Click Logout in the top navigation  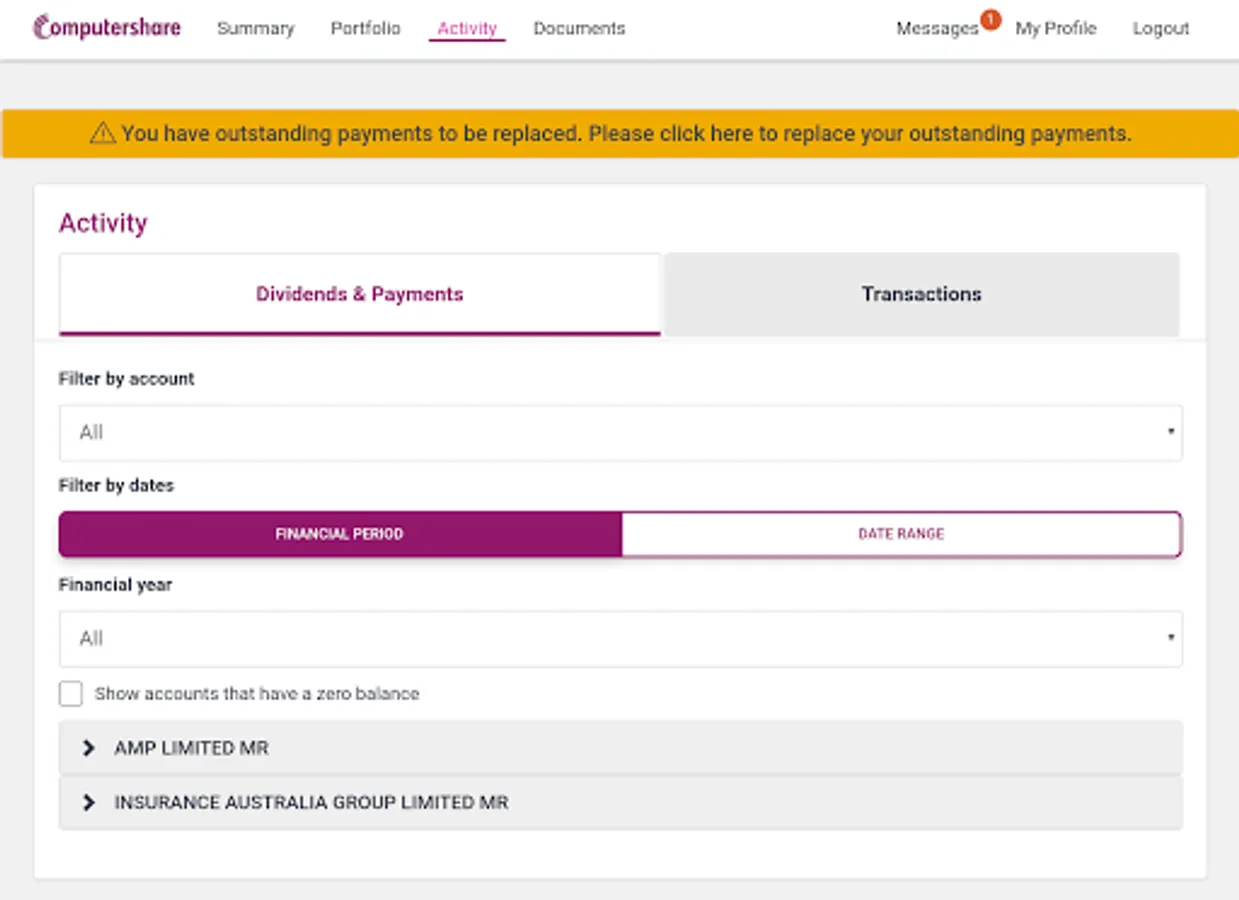pyautogui.click(x=1160, y=28)
